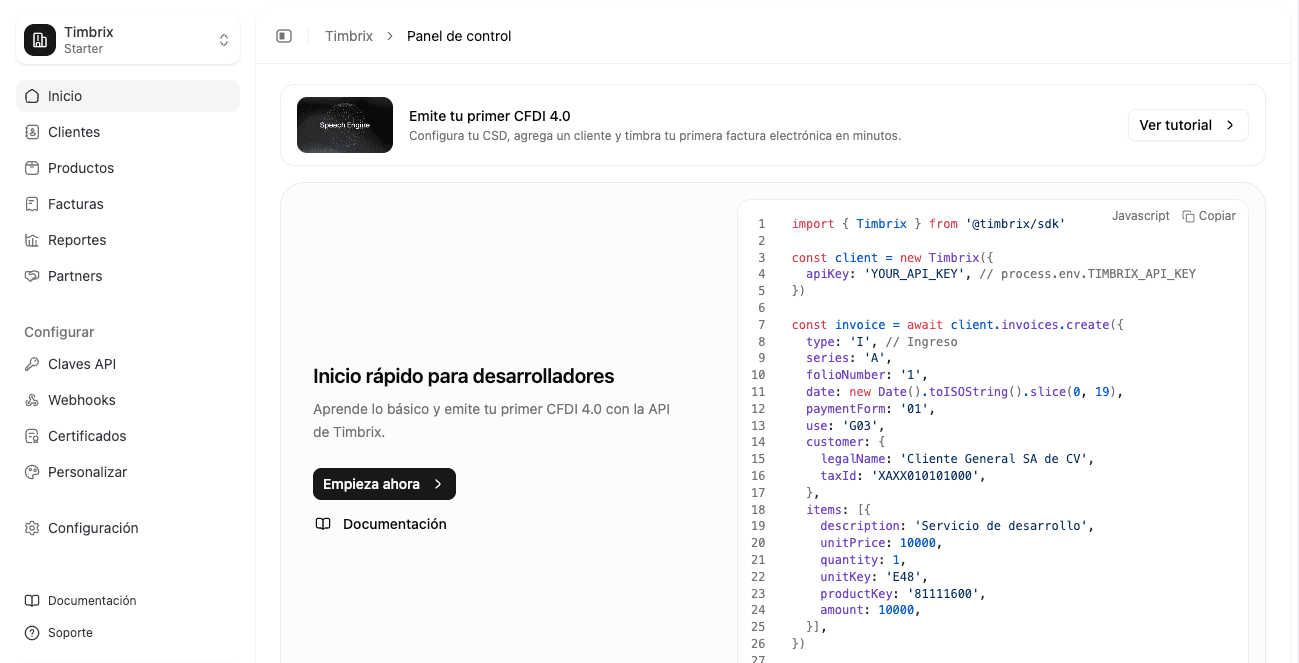Click chevron arrow in Ver tutorial button
1299x663 pixels.
pyautogui.click(x=1229, y=125)
